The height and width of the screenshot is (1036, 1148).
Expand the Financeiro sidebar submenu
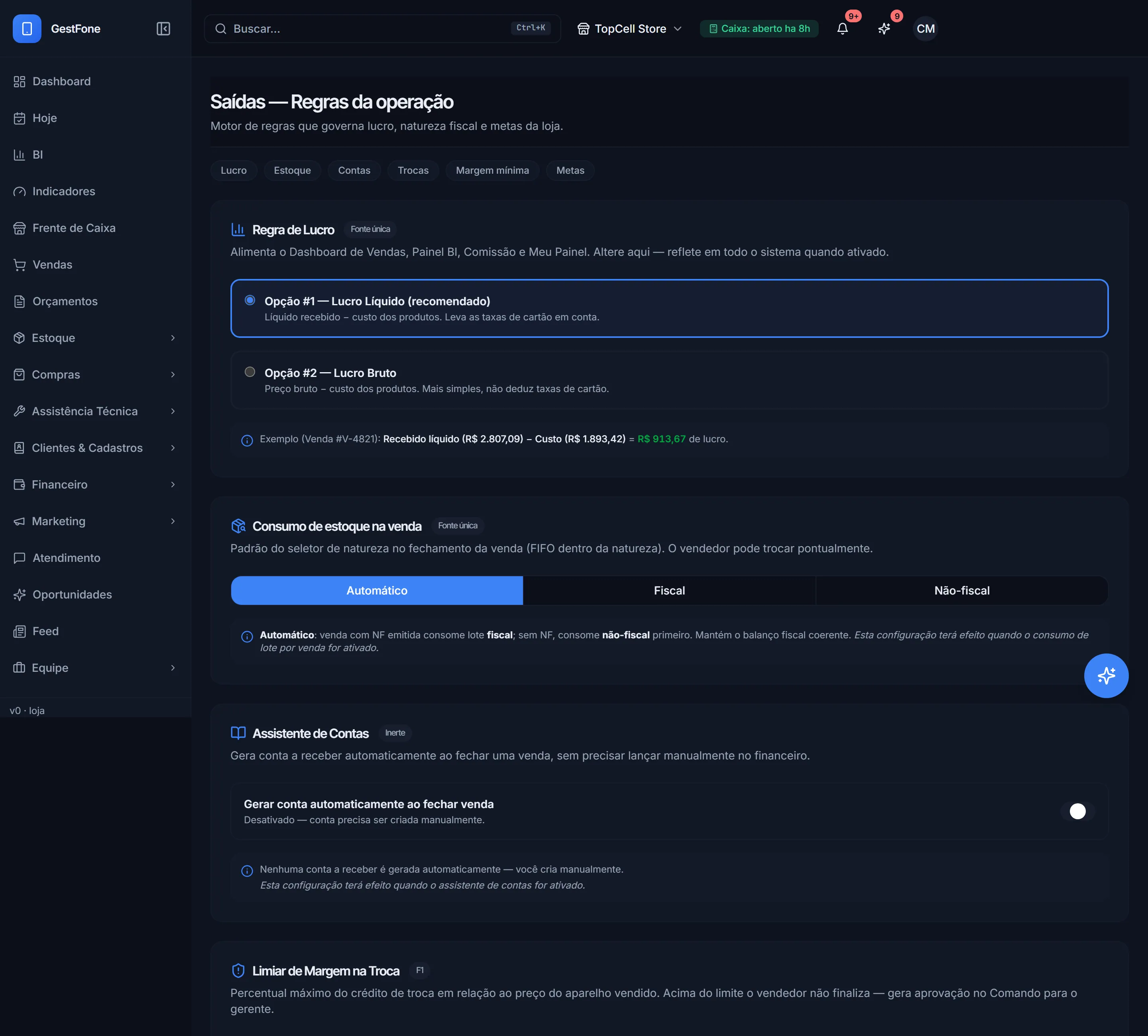(173, 485)
